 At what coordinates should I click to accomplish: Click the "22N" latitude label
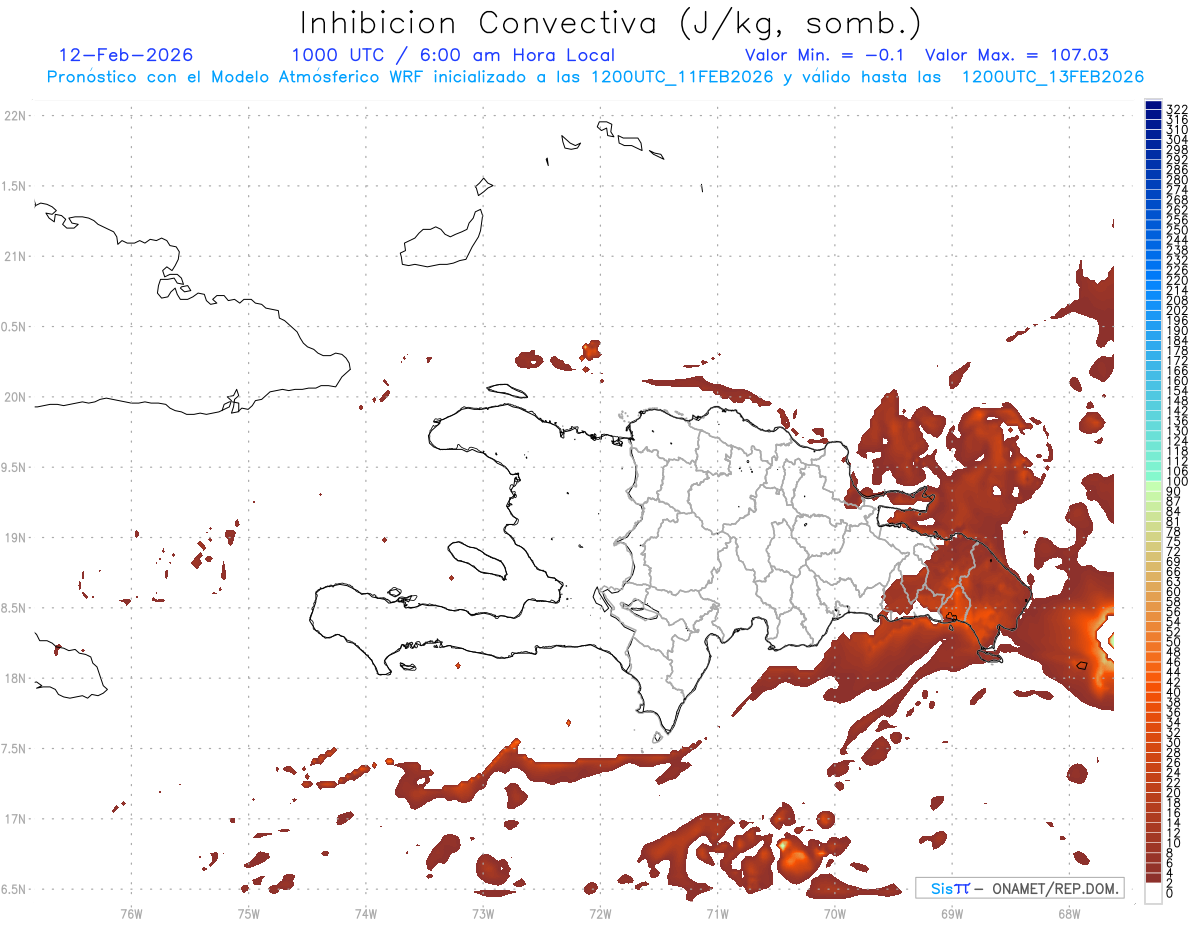tap(14, 116)
